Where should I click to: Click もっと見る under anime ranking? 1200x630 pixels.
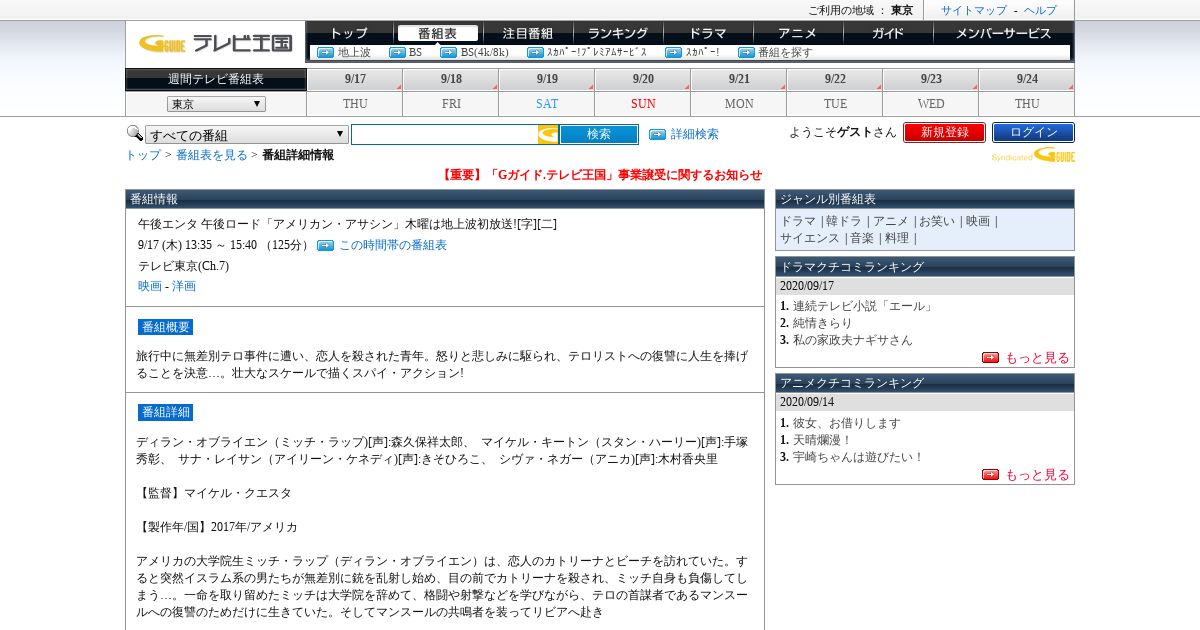[x=1037, y=474]
